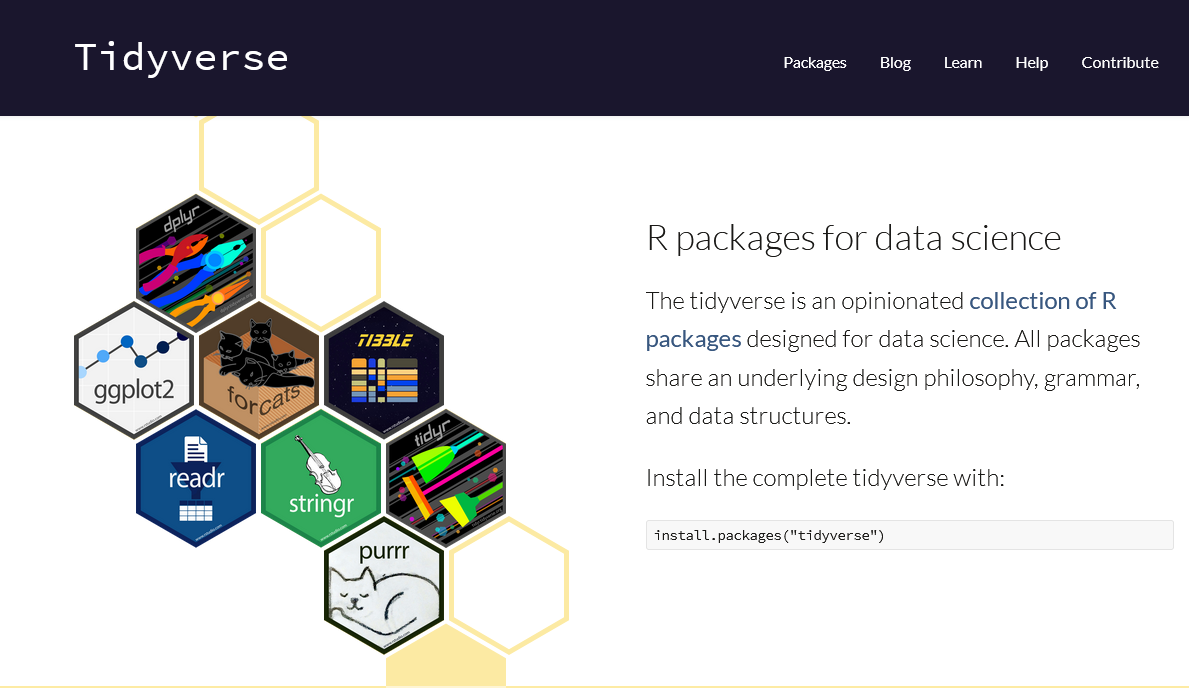The width and height of the screenshot is (1189, 688).
Task: Visit the Contribute page
Action: click(x=1119, y=62)
